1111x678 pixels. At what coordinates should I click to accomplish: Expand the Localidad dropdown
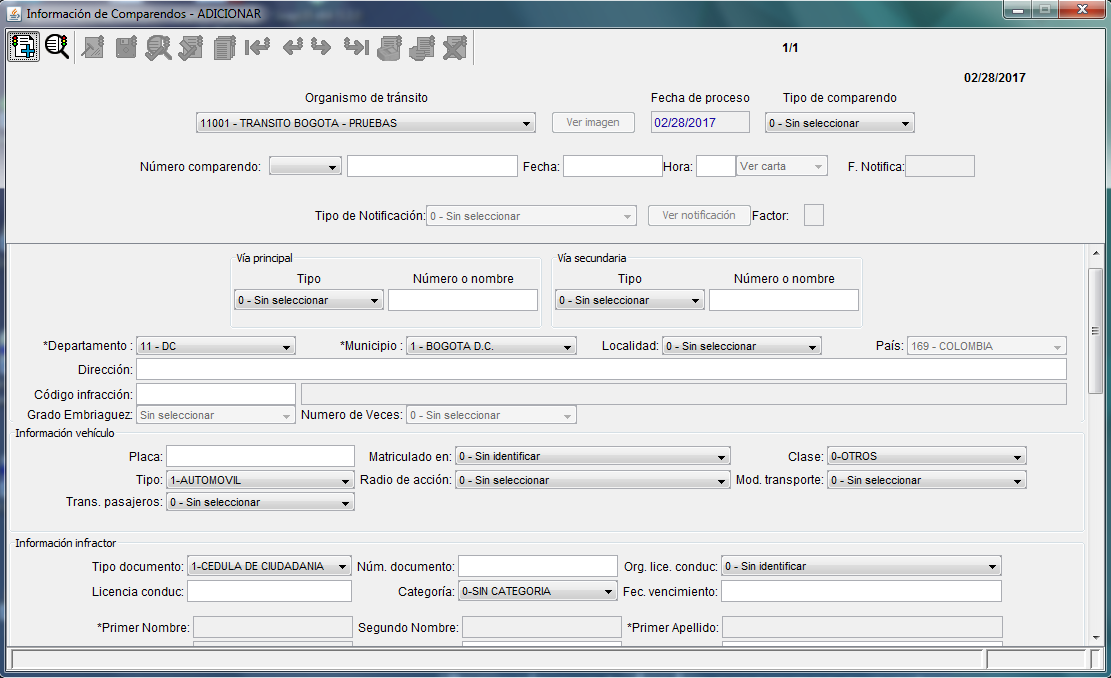[741, 346]
